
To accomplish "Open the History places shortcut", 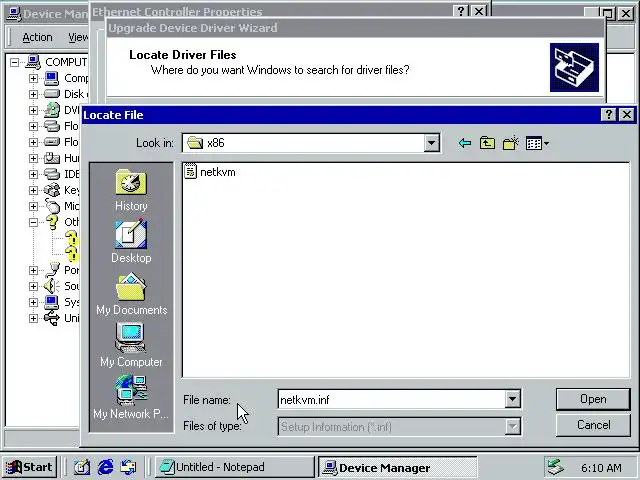I will click(x=131, y=190).
